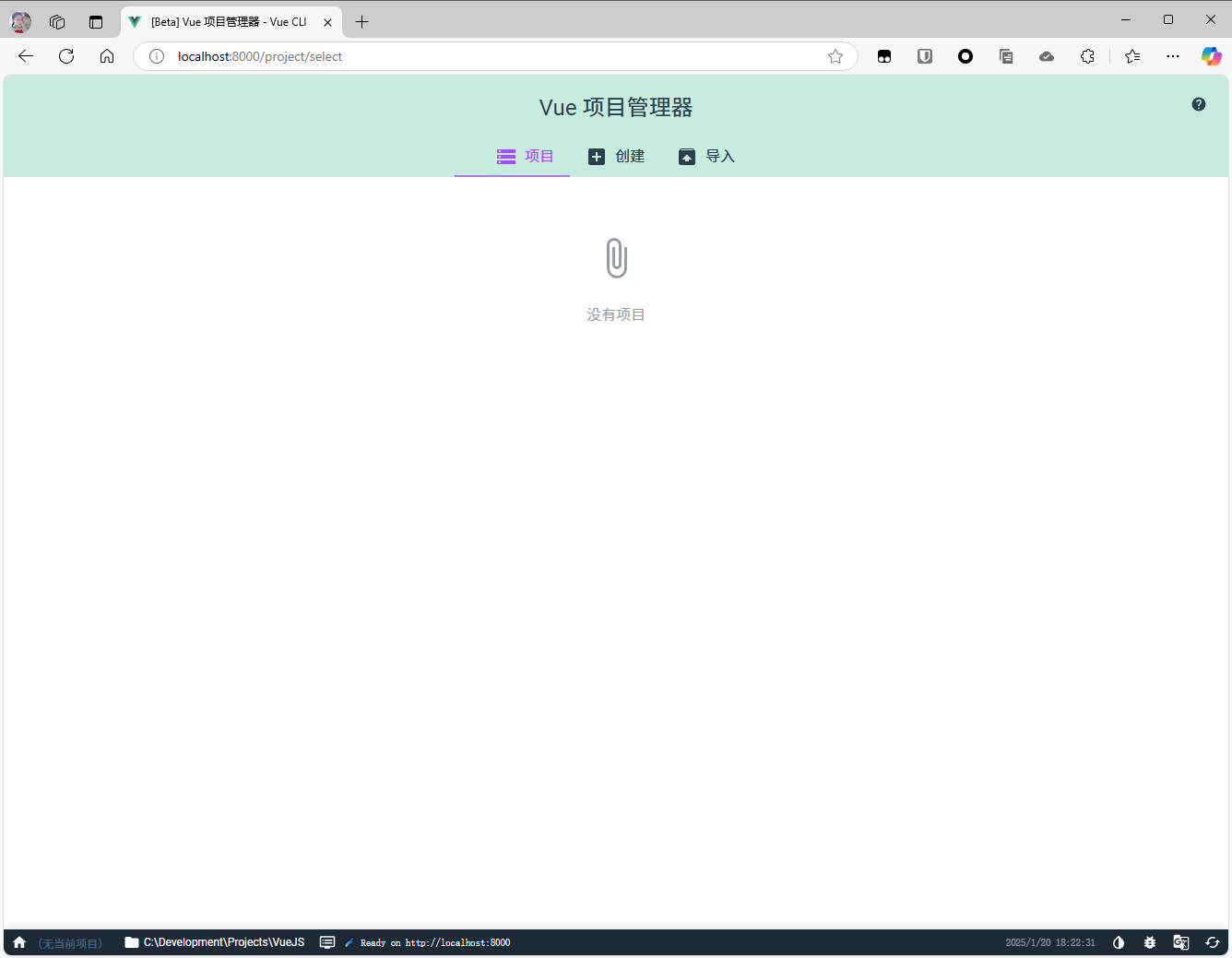Click the folder icon showing C:\Development\Projects\VueJS
This screenshot has height=958, width=1232.
pos(132,942)
